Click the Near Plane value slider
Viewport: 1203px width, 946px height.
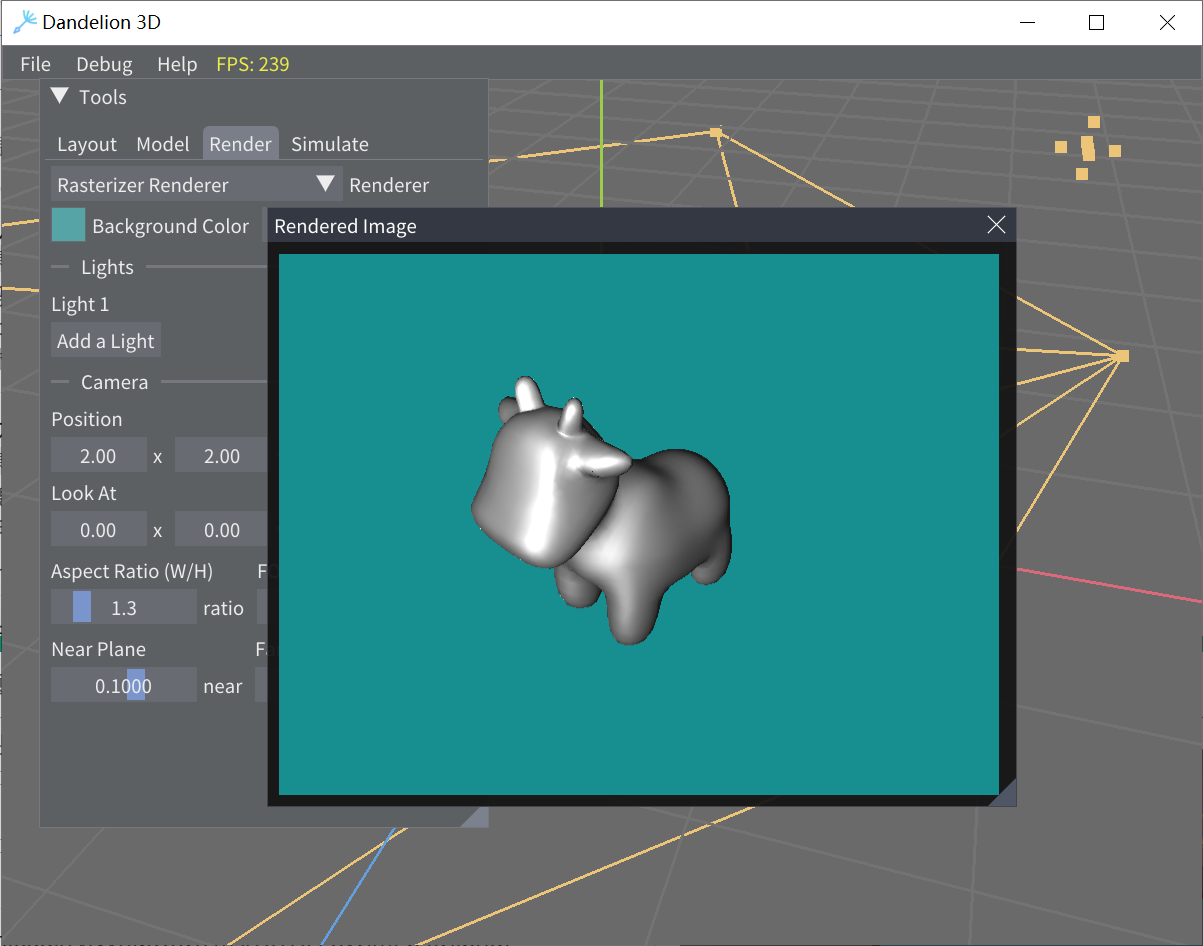pos(124,686)
